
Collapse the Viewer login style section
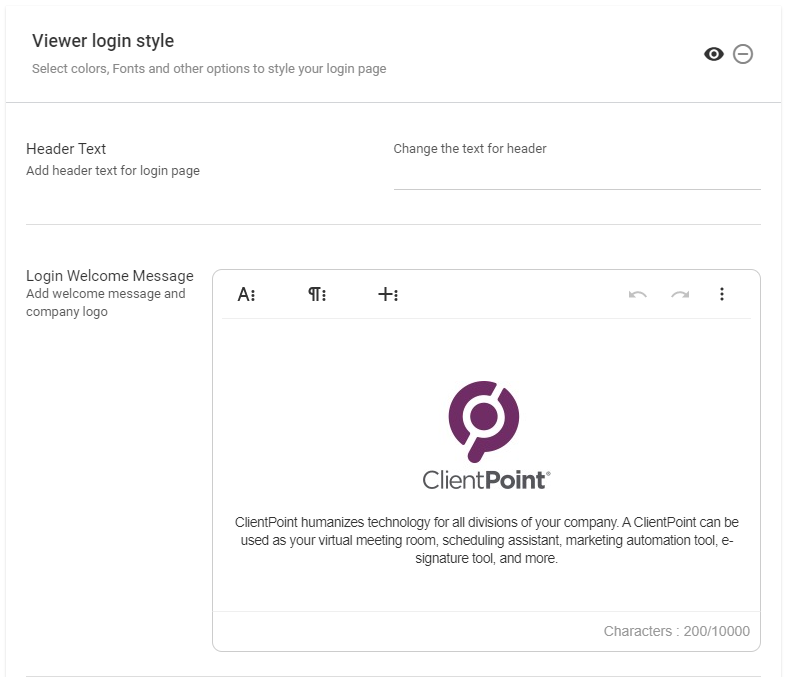[743, 54]
